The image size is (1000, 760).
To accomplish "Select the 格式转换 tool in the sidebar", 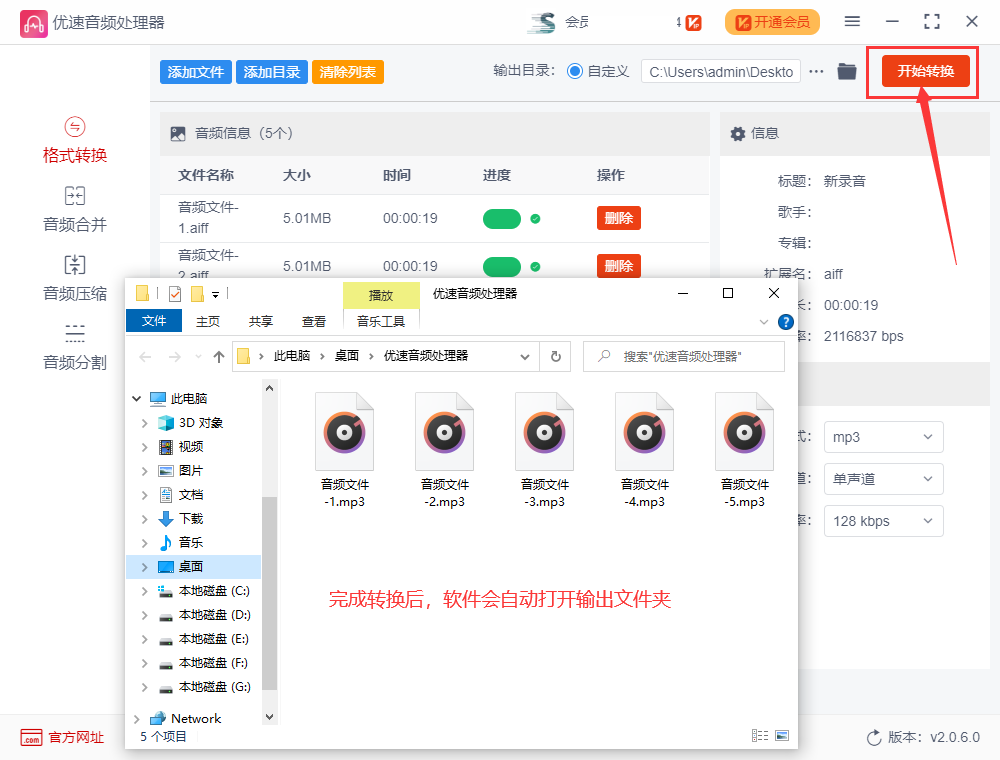I will pyautogui.click(x=74, y=141).
